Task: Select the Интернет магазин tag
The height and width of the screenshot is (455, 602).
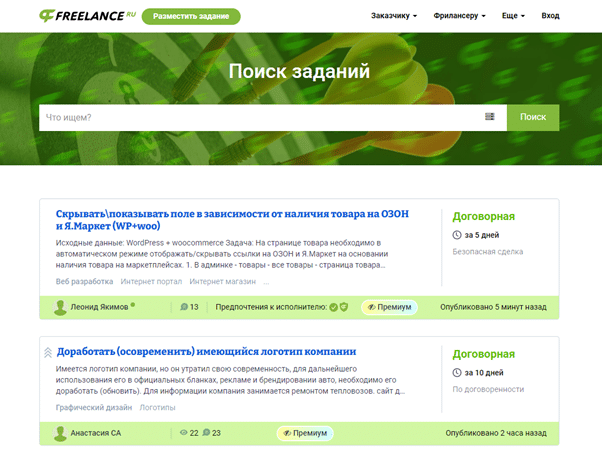Action: point(222,281)
